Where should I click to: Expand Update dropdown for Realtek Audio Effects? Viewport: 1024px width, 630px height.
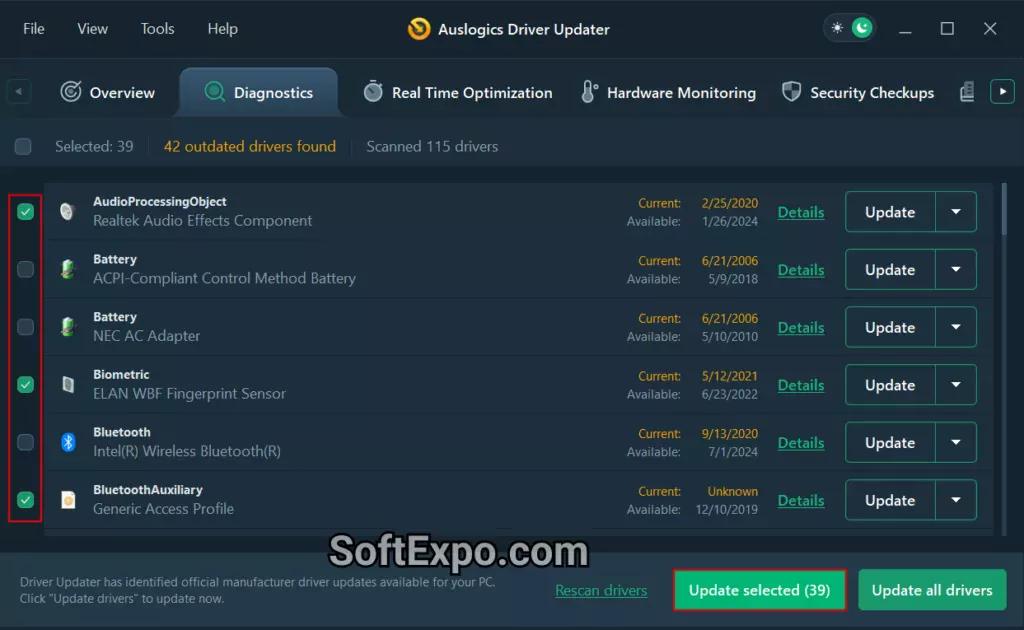coord(956,212)
